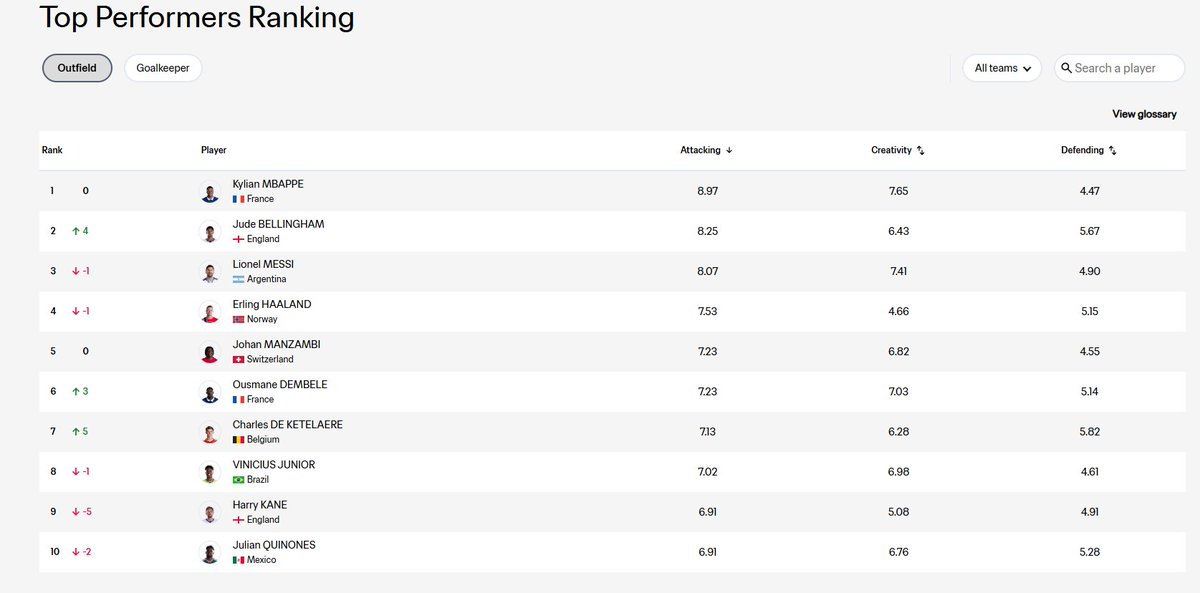Select the Julian QUINONES name
Viewport: 1200px width, 593px height.
coord(274,544)
